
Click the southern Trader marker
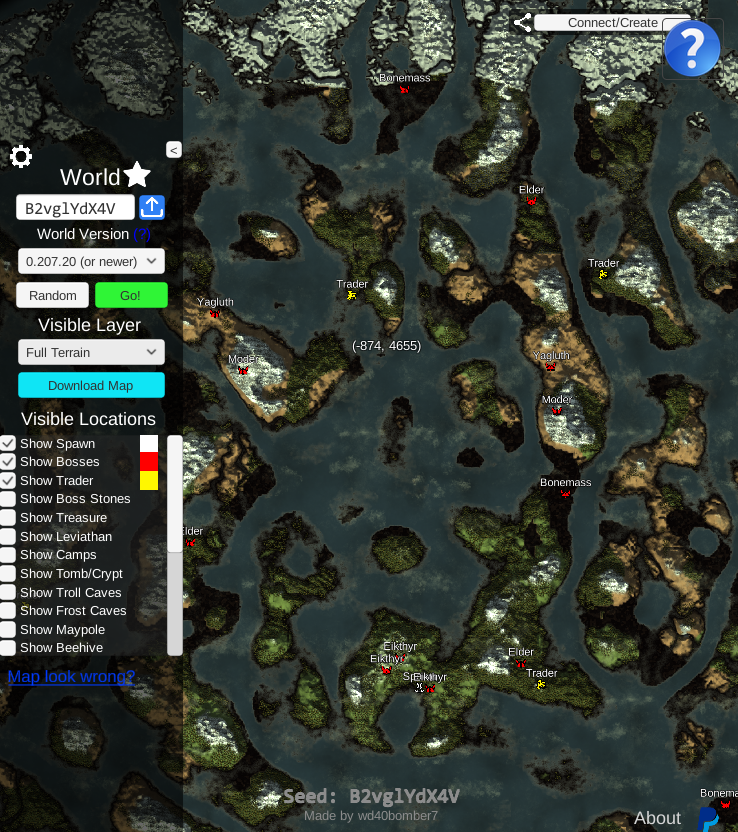[541, 684]
